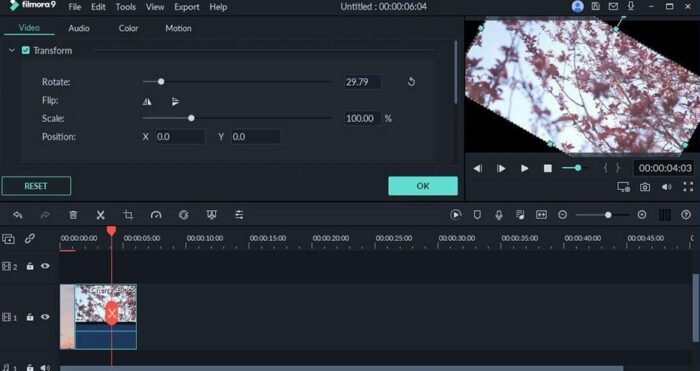The height and width of the screenshot is (371, 700).
Task: Flip the clip vertically
Action: [175, 102]
